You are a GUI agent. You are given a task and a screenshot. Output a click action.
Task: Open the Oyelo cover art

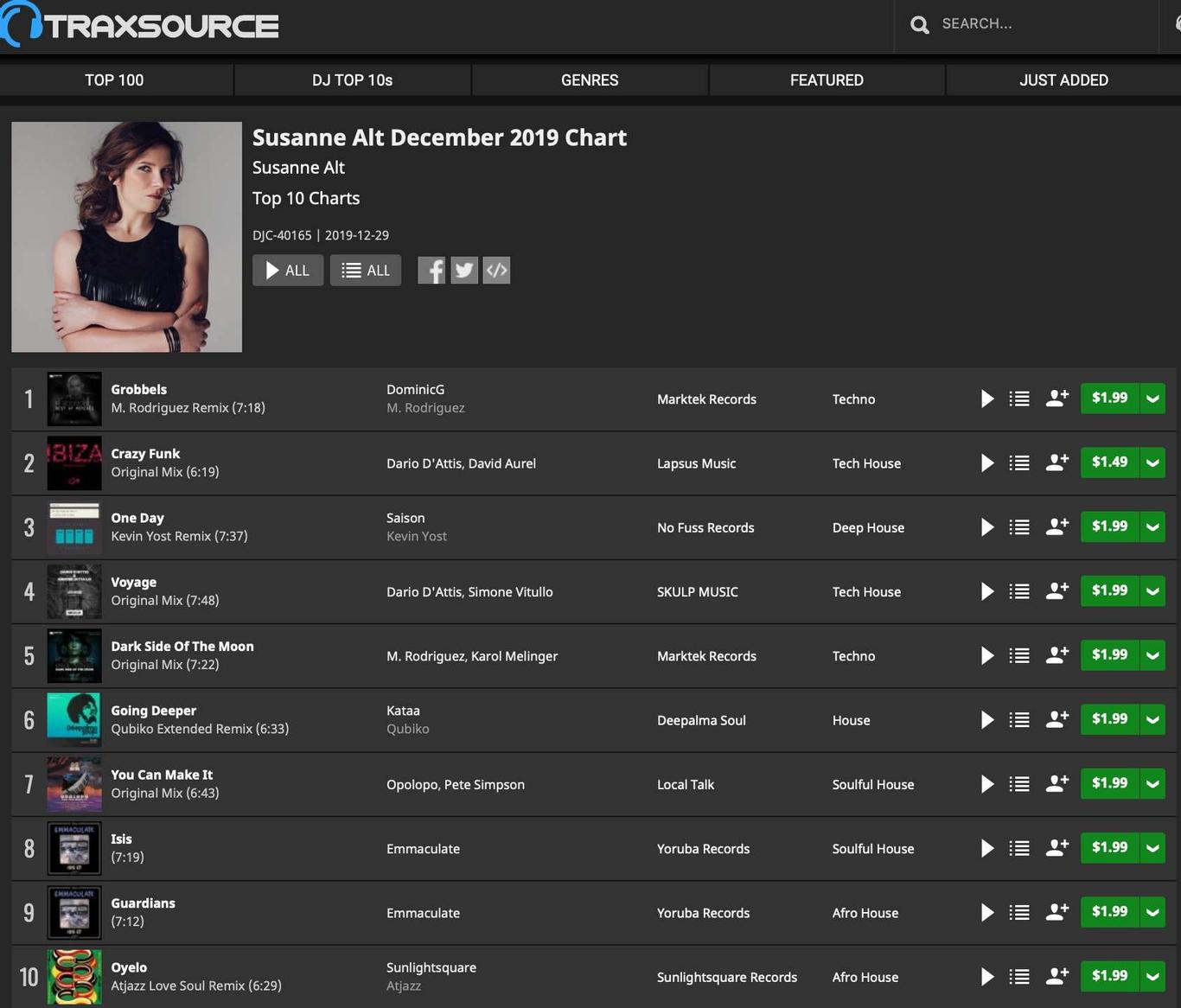coord(74,977)
